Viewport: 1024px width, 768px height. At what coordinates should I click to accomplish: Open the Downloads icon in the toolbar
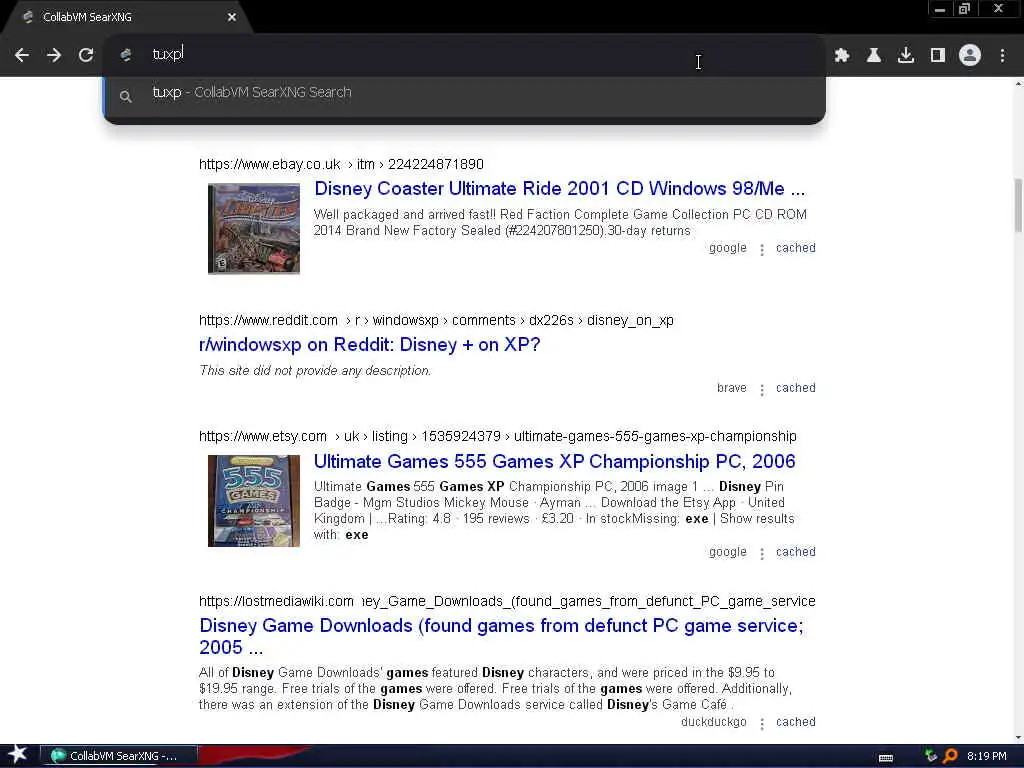coord(906,56)
